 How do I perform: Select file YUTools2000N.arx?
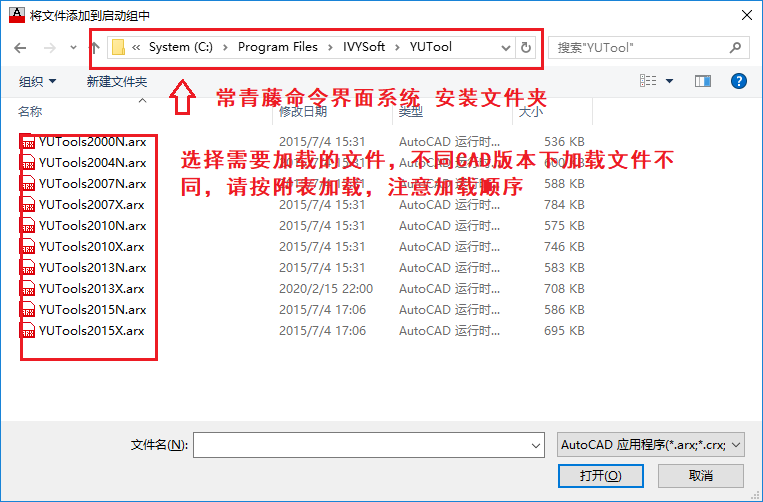[x=92, y=142]
